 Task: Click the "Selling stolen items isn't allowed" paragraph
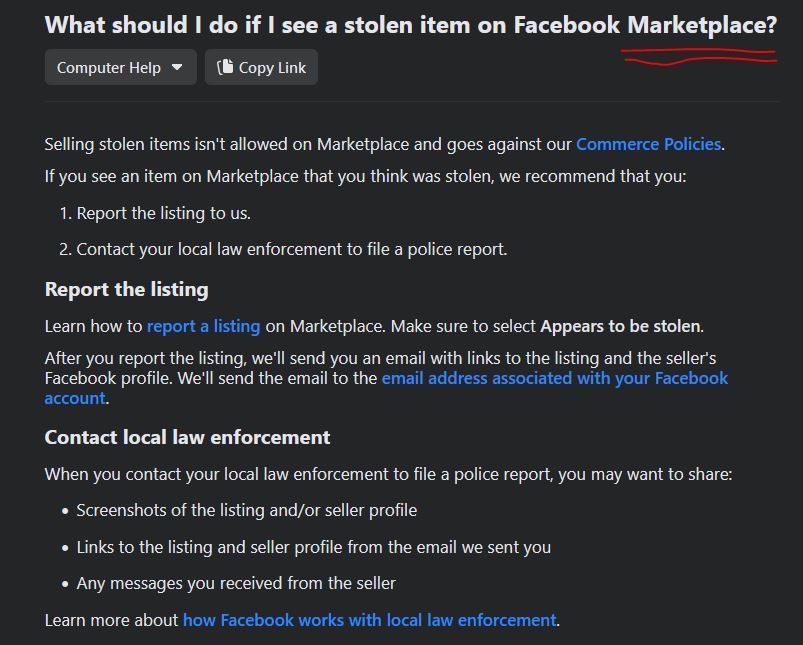point(300,144)
